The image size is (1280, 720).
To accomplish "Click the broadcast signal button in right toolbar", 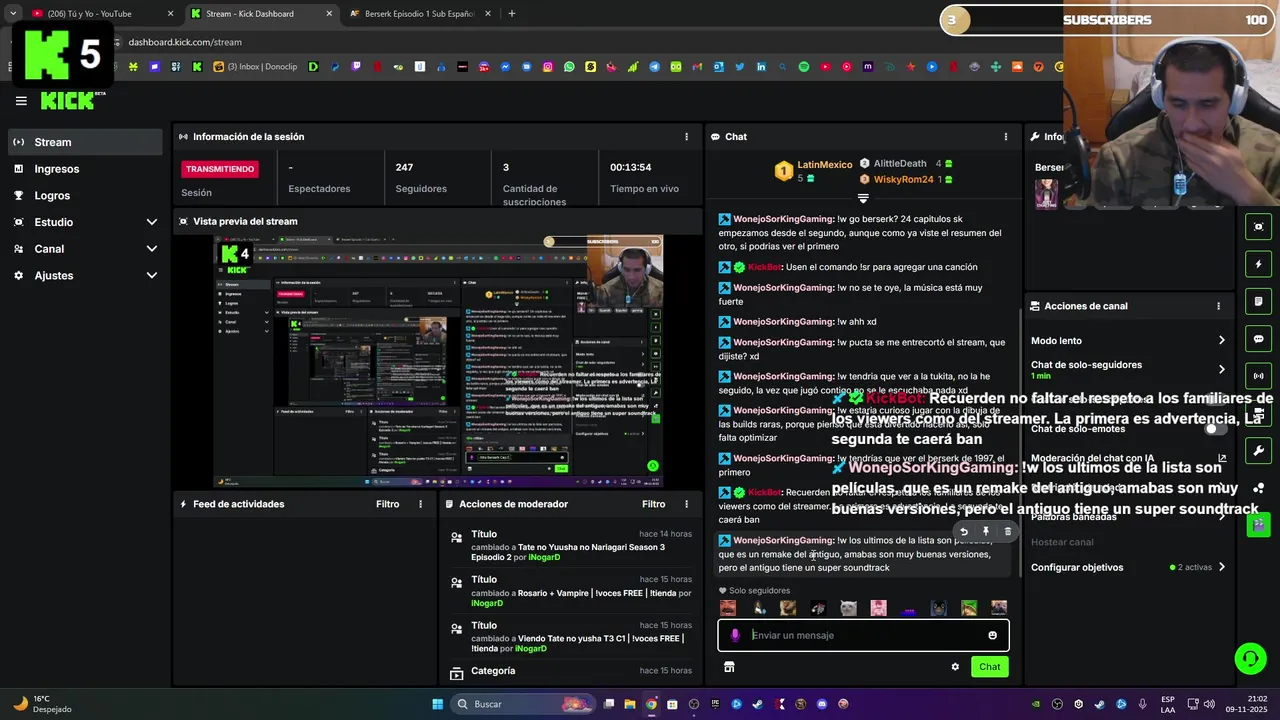I will tap(1259, 376).
